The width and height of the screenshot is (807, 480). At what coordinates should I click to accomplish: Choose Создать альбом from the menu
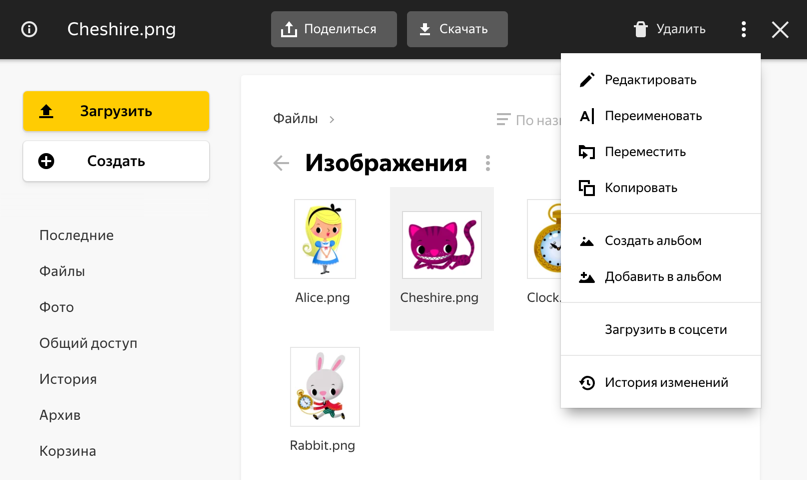pyautogui.click(x=661, y=241)
